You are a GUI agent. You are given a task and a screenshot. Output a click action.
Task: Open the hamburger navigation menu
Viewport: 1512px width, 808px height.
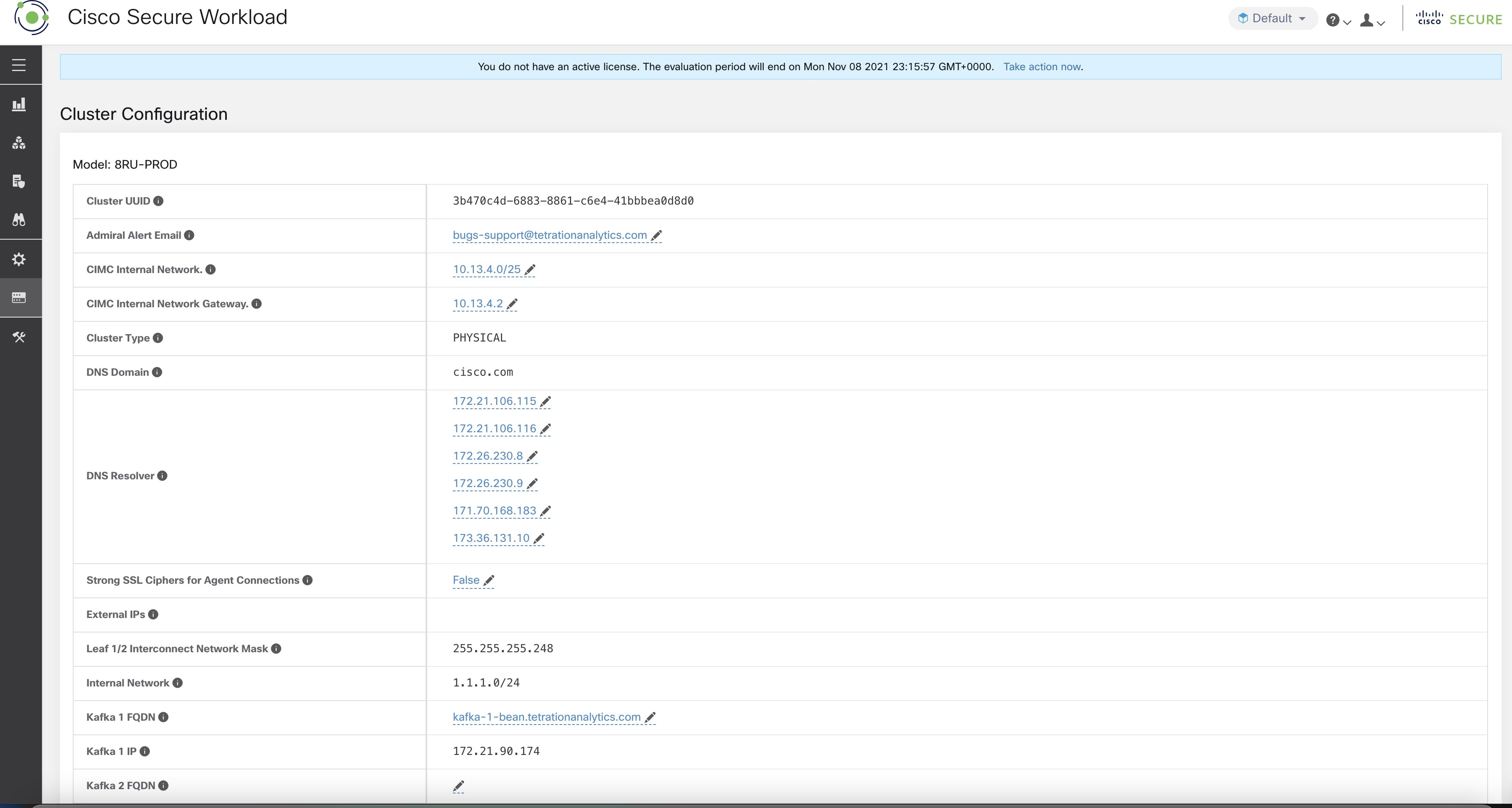coord(19,65)
